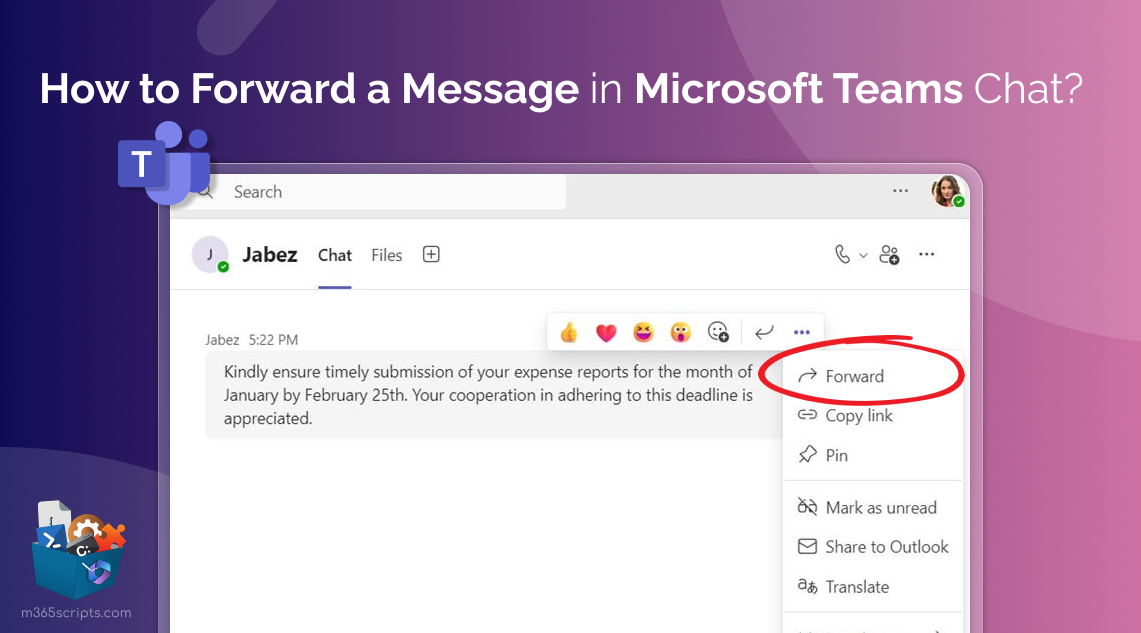Screen dimensions: 1141x633
Task: Start an audio call with Jabez
Action: point(843,254)
